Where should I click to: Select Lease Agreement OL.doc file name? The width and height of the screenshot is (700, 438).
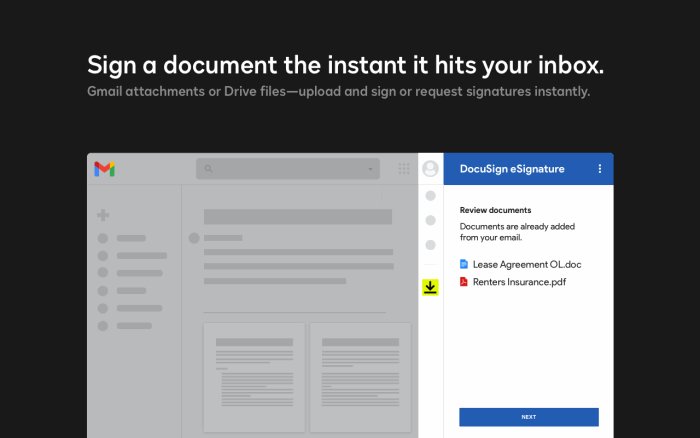(x=527, y=264)
